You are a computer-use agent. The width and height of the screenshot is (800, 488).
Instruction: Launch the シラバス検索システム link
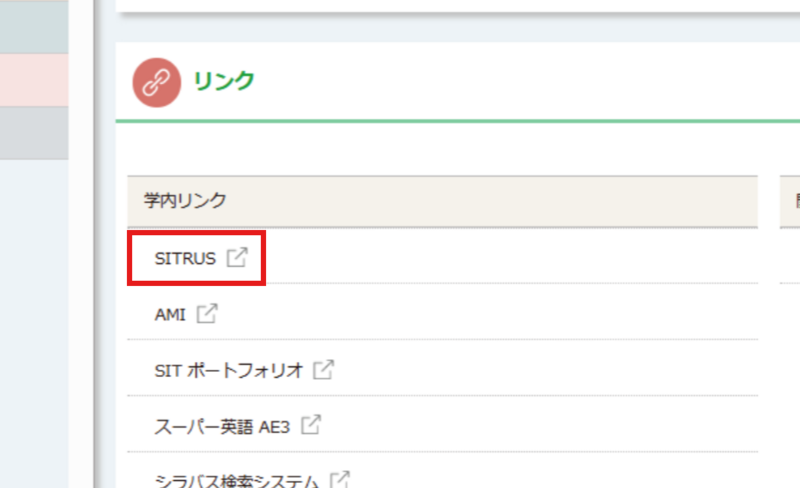235,479
